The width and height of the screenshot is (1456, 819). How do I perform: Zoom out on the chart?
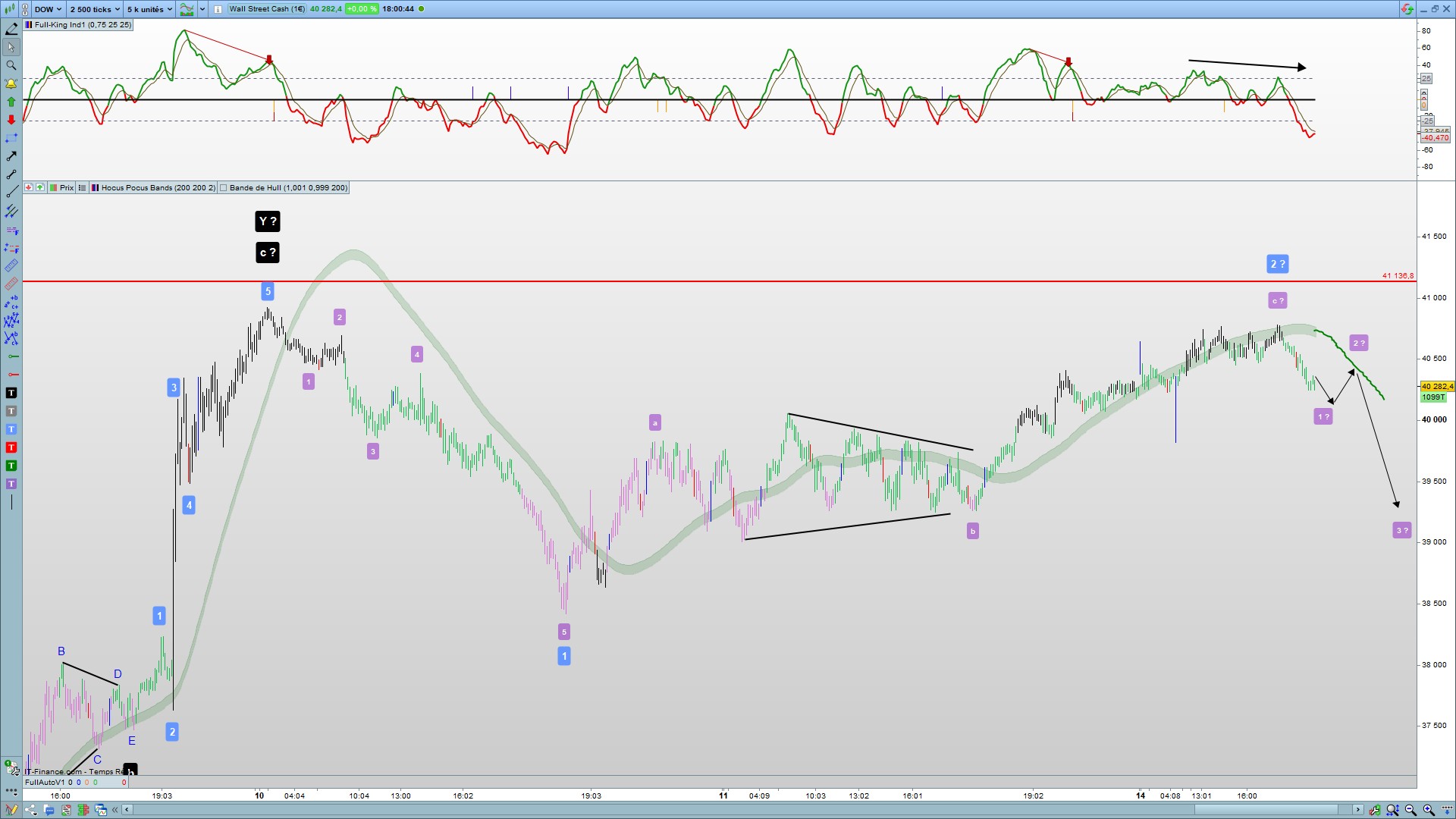coord(1410,810)
